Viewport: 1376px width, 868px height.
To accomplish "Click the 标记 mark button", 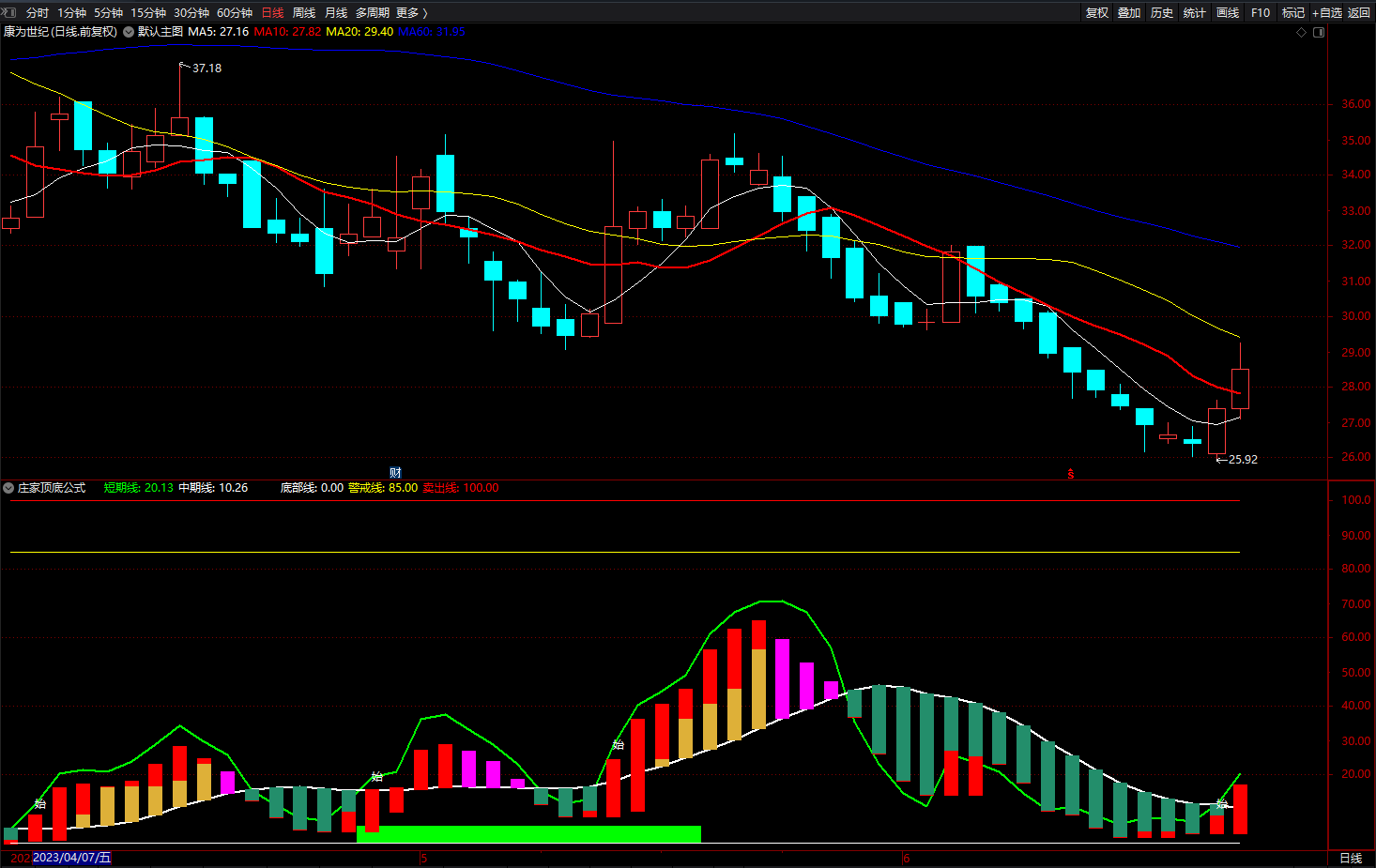I will point(1293,12).
